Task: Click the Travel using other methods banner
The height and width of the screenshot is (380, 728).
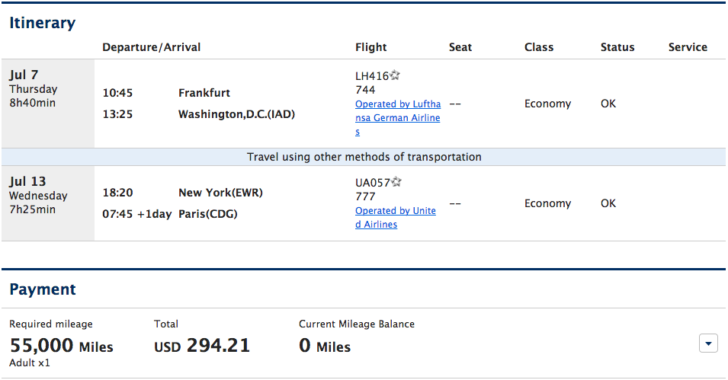Action: [364, 157]
